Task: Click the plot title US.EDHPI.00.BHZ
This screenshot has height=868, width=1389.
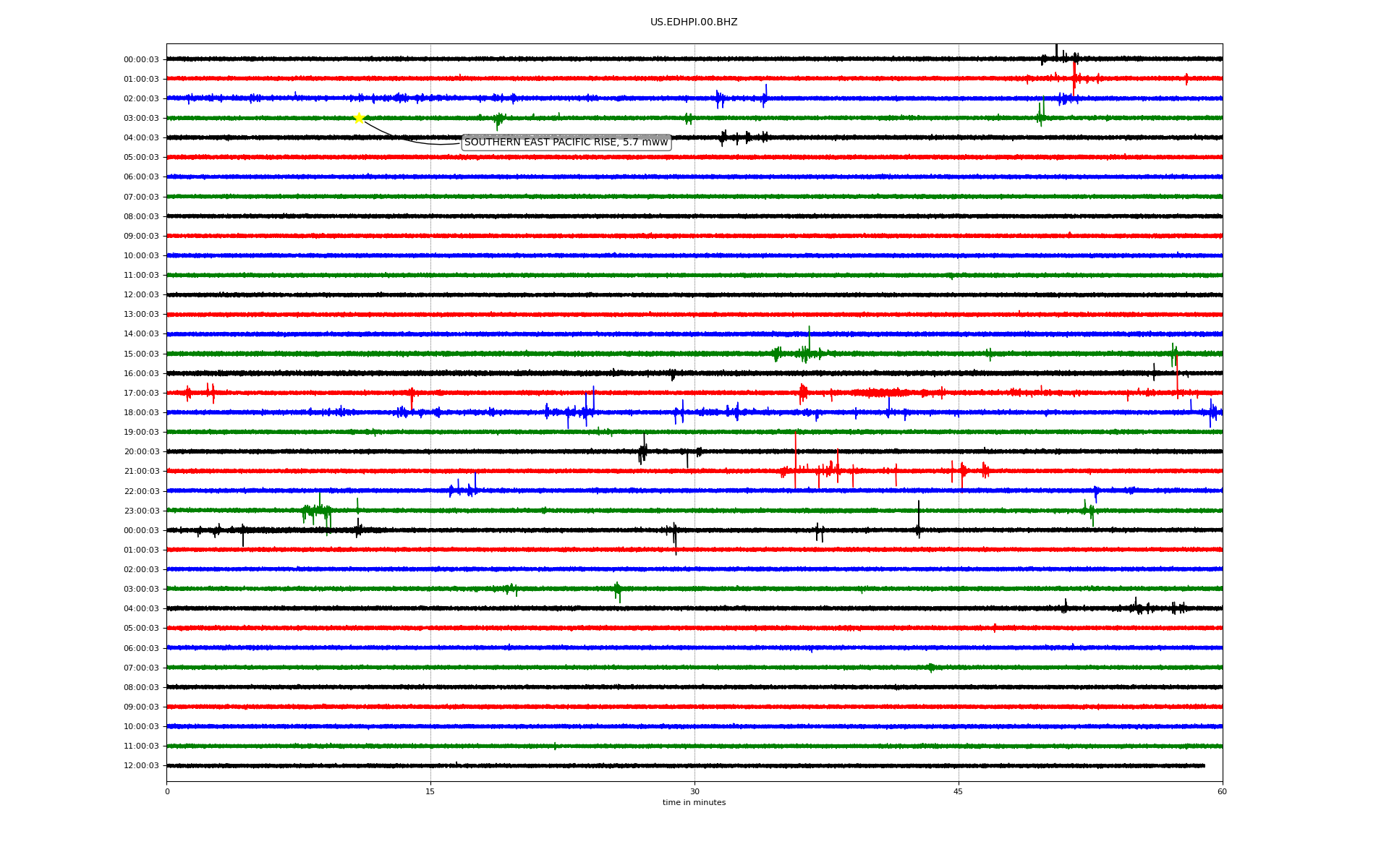Action: tap(694, 22)
